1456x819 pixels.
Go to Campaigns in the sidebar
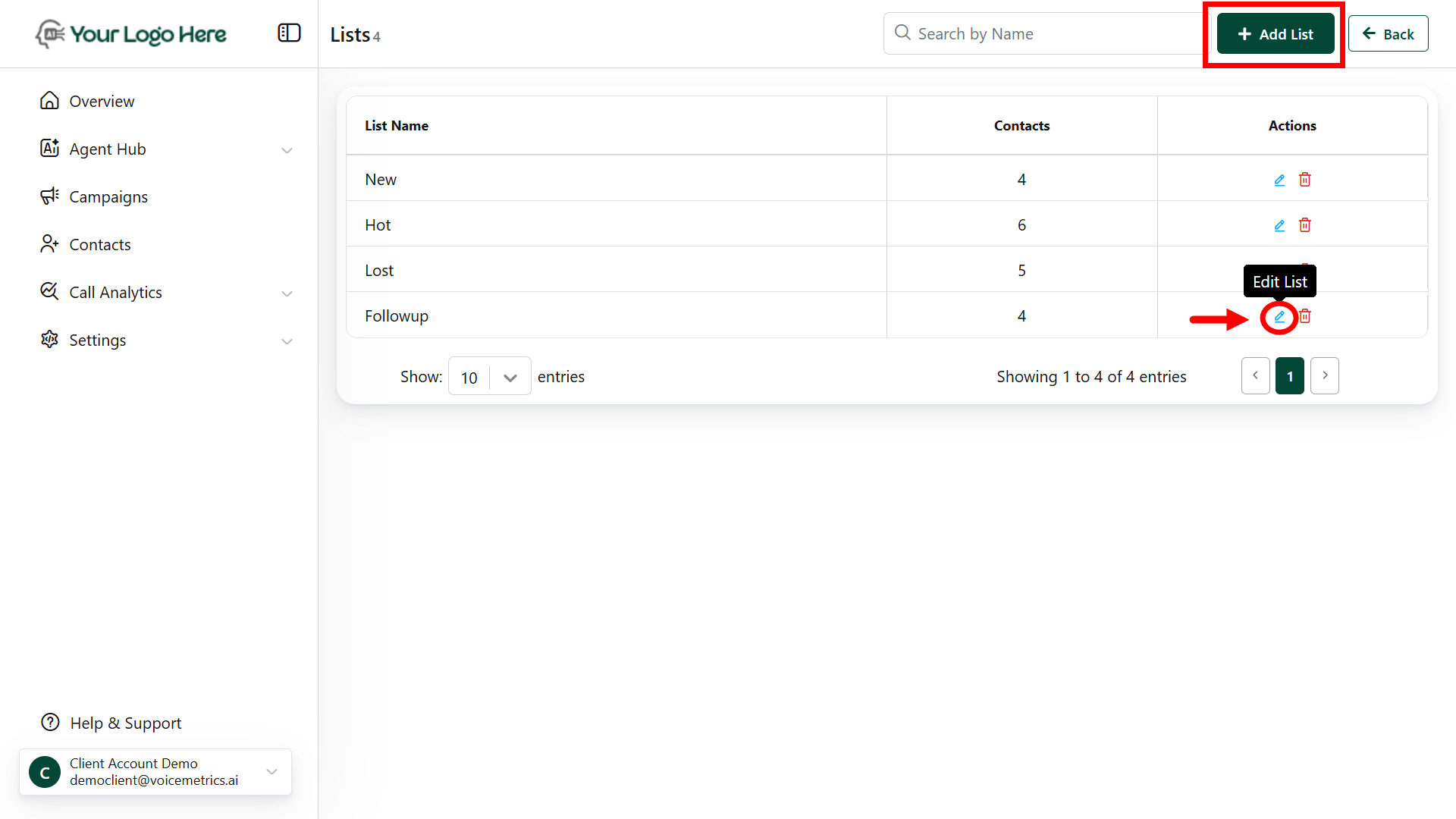(108, 197)
